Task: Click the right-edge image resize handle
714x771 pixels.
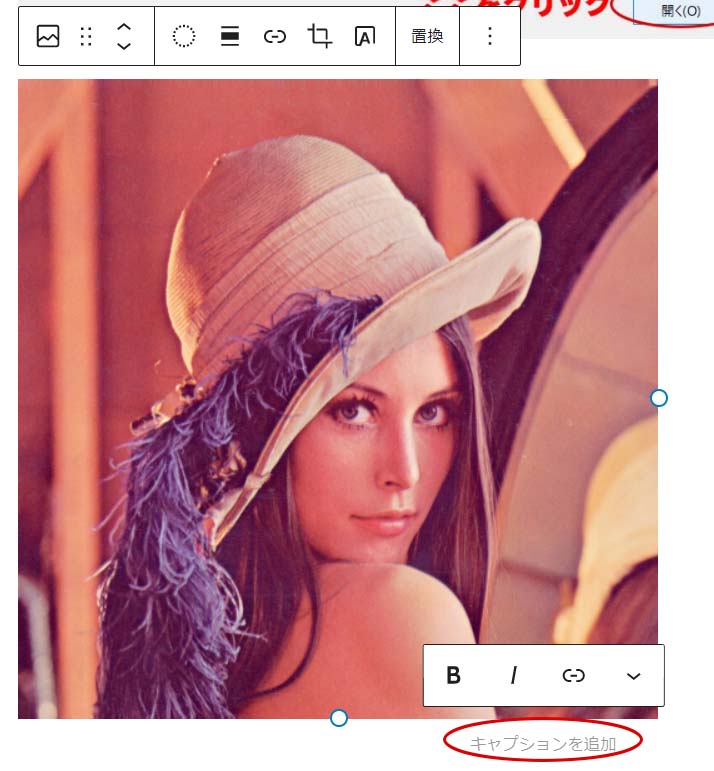Action: 658,398
